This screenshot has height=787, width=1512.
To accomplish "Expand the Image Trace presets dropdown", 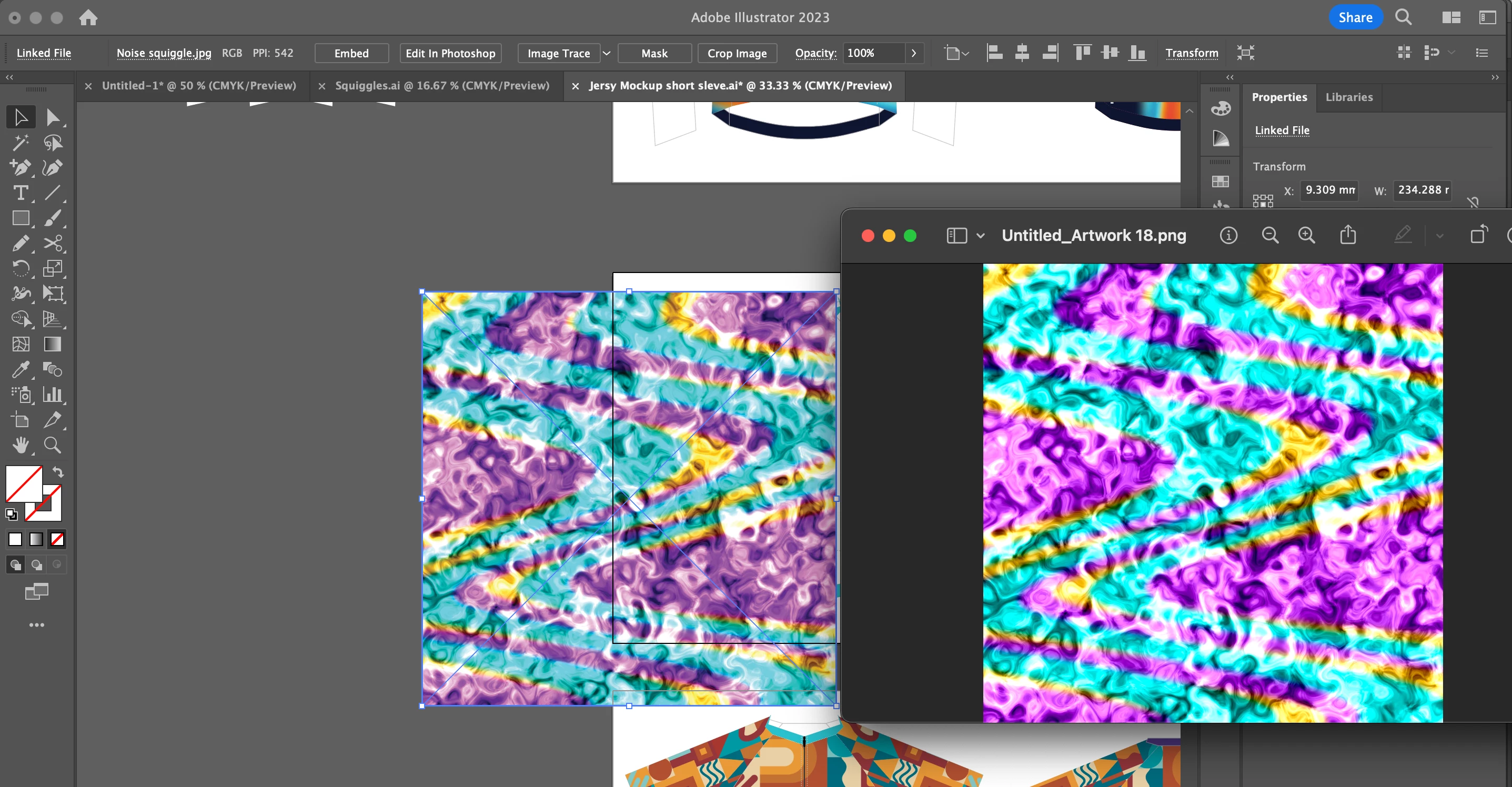I will pyautogui.click(x=607, y=54).
